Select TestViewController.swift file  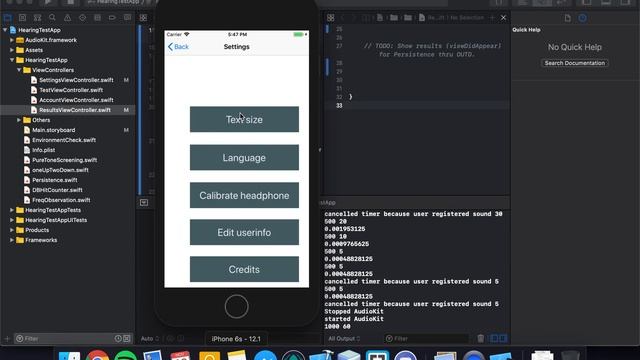click(71, 90)
